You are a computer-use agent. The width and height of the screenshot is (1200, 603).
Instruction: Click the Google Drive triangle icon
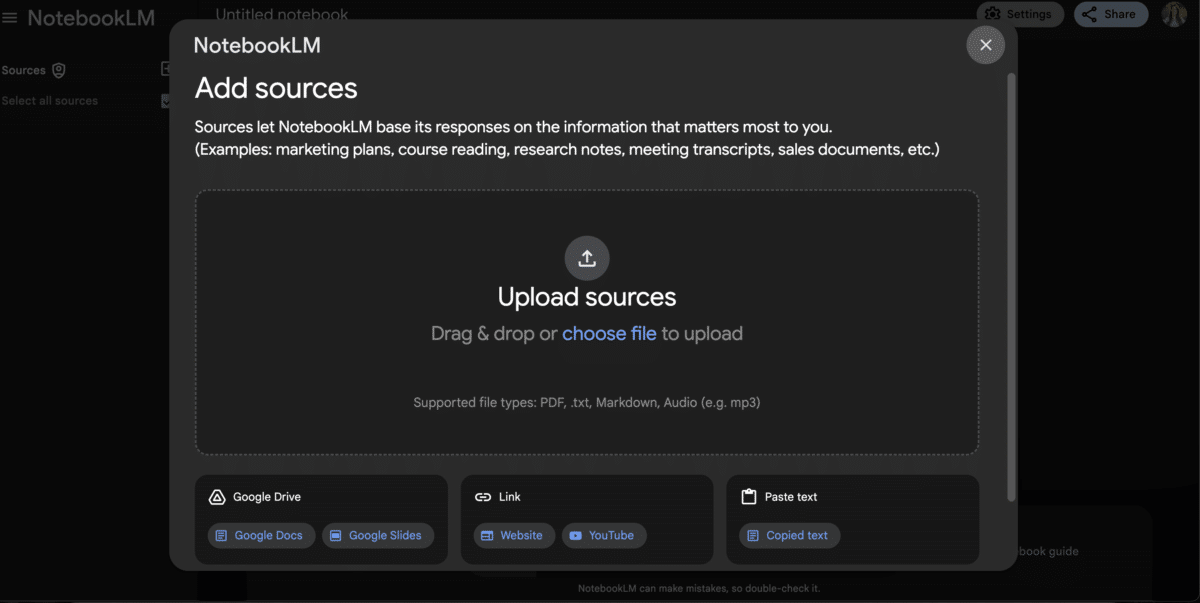click(217, 497)
